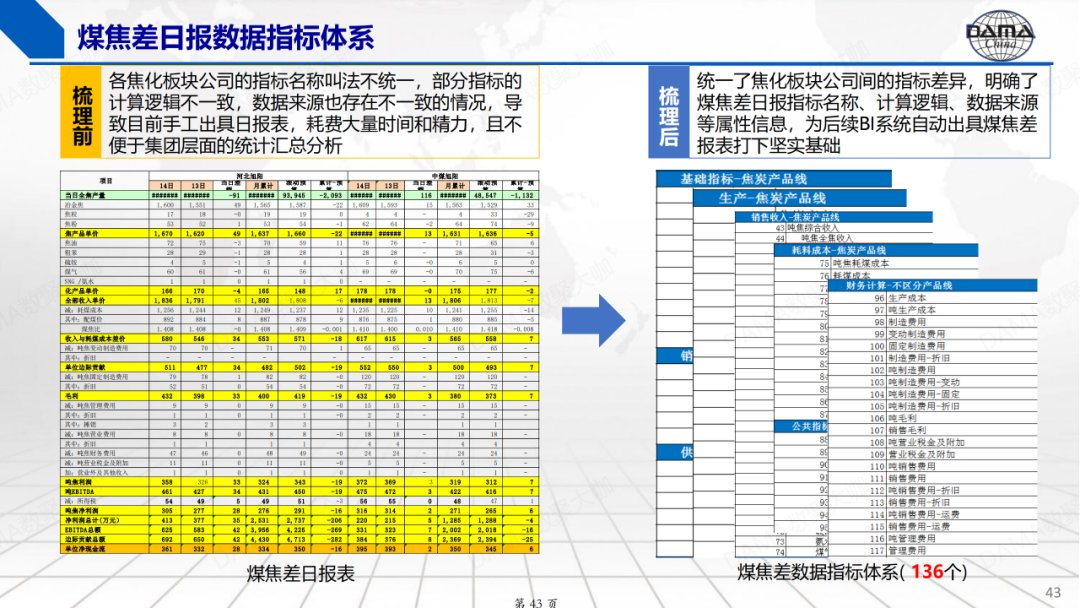This screenshot has width=1080, height=608.
Task: Click the 吨EBITDA row label
Action: pyautogui.click(x=79, y=492)
